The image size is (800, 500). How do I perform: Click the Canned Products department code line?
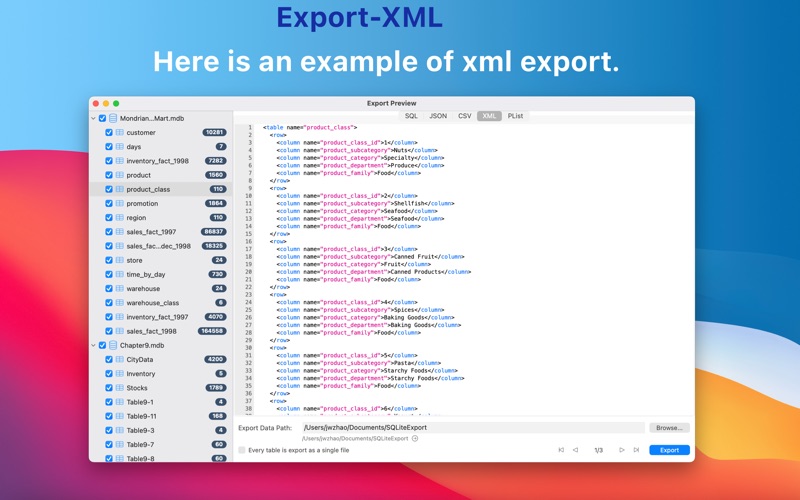374,272
